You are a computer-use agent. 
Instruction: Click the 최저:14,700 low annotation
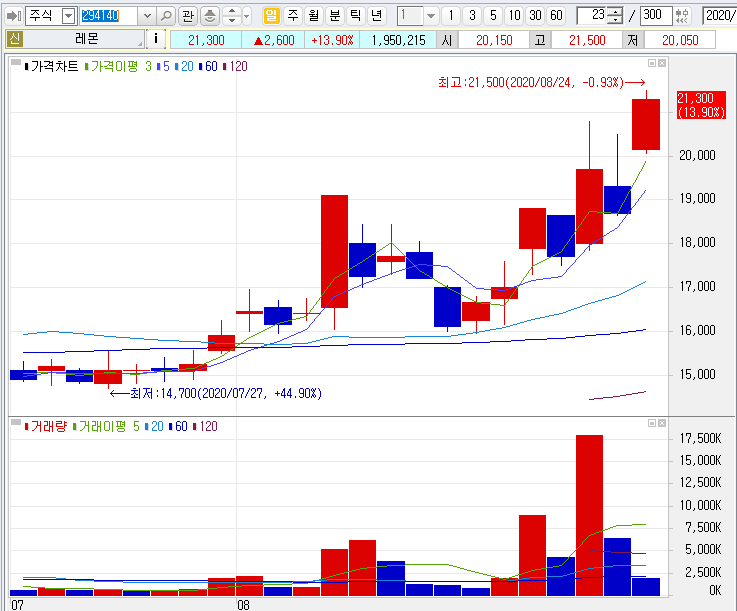tap(216, 393)
